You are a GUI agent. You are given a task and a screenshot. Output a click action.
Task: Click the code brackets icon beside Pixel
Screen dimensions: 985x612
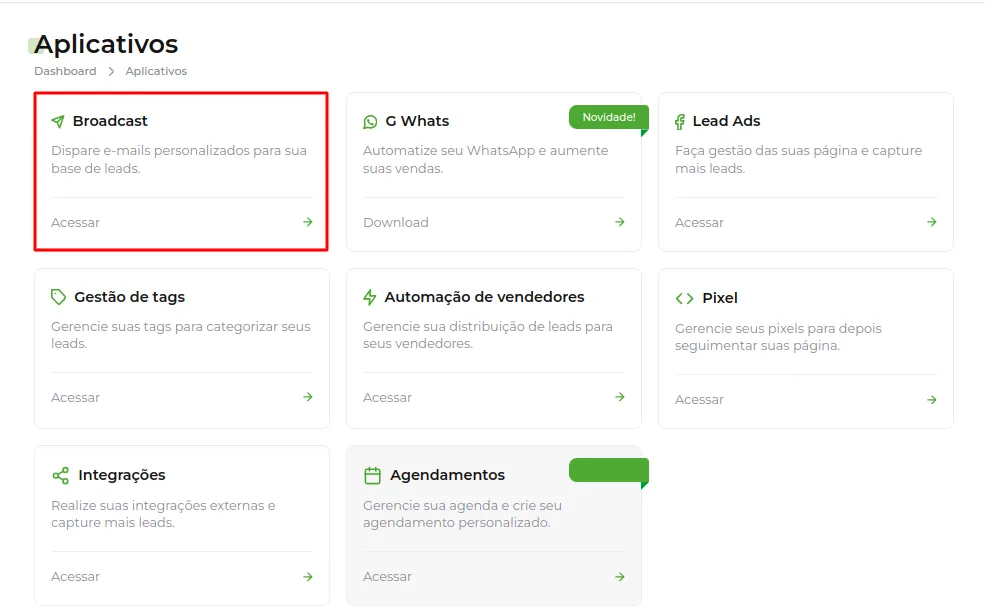coord(684,298)
